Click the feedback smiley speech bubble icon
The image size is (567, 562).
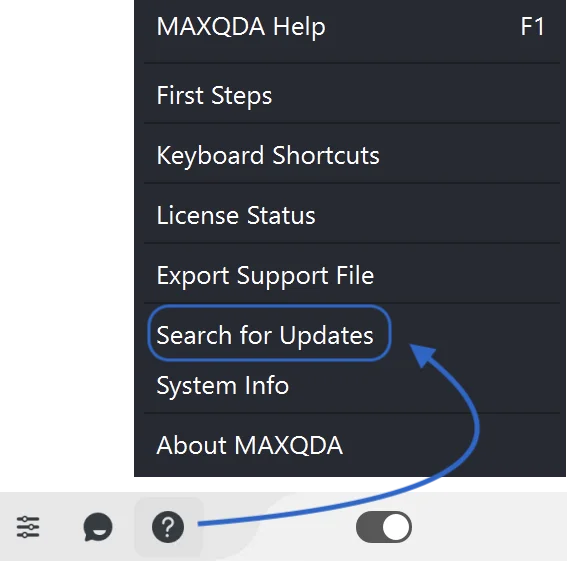pyautogui.click(x=98, y=527)
